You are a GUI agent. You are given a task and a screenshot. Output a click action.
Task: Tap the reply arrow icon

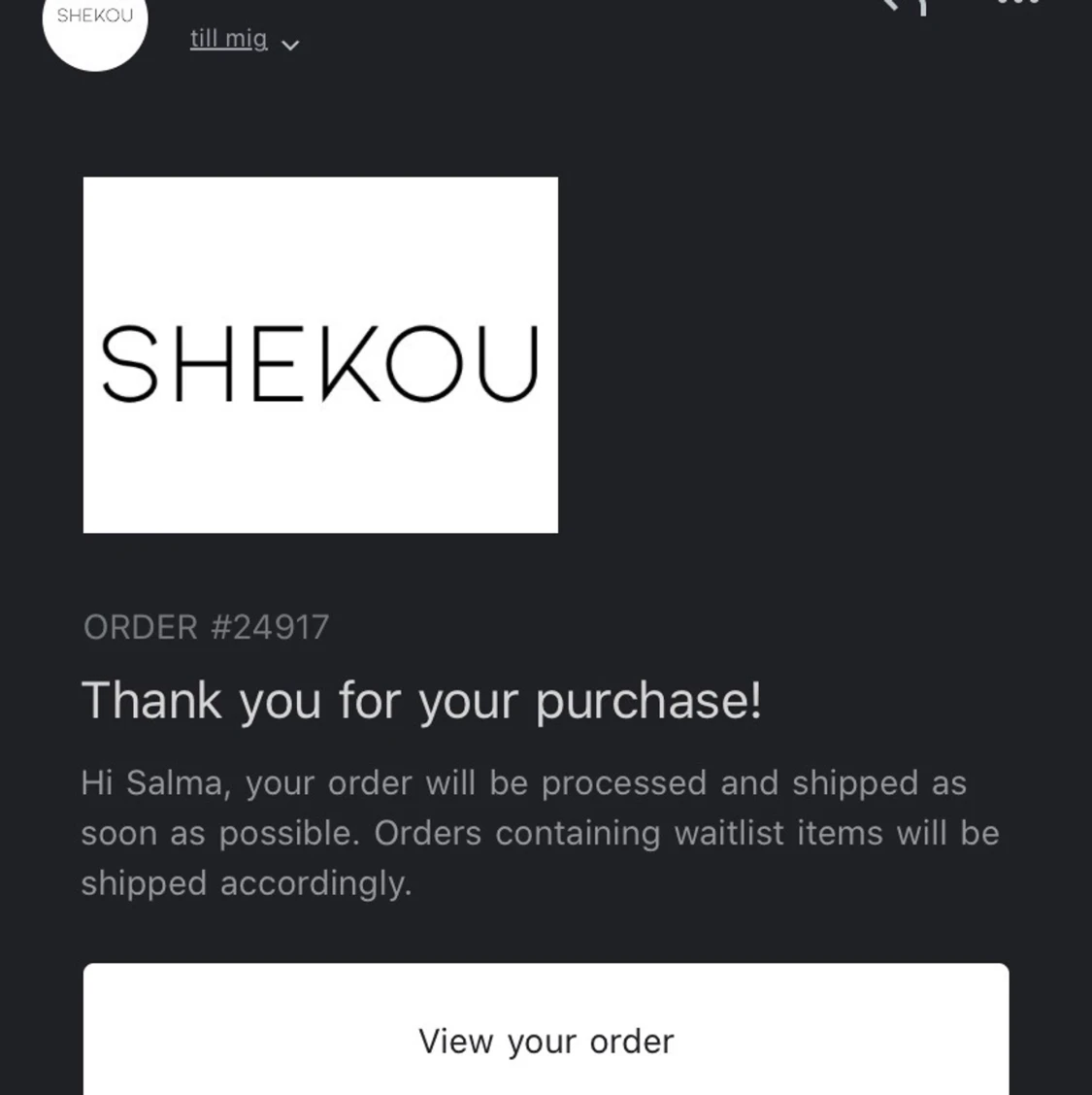903,5
